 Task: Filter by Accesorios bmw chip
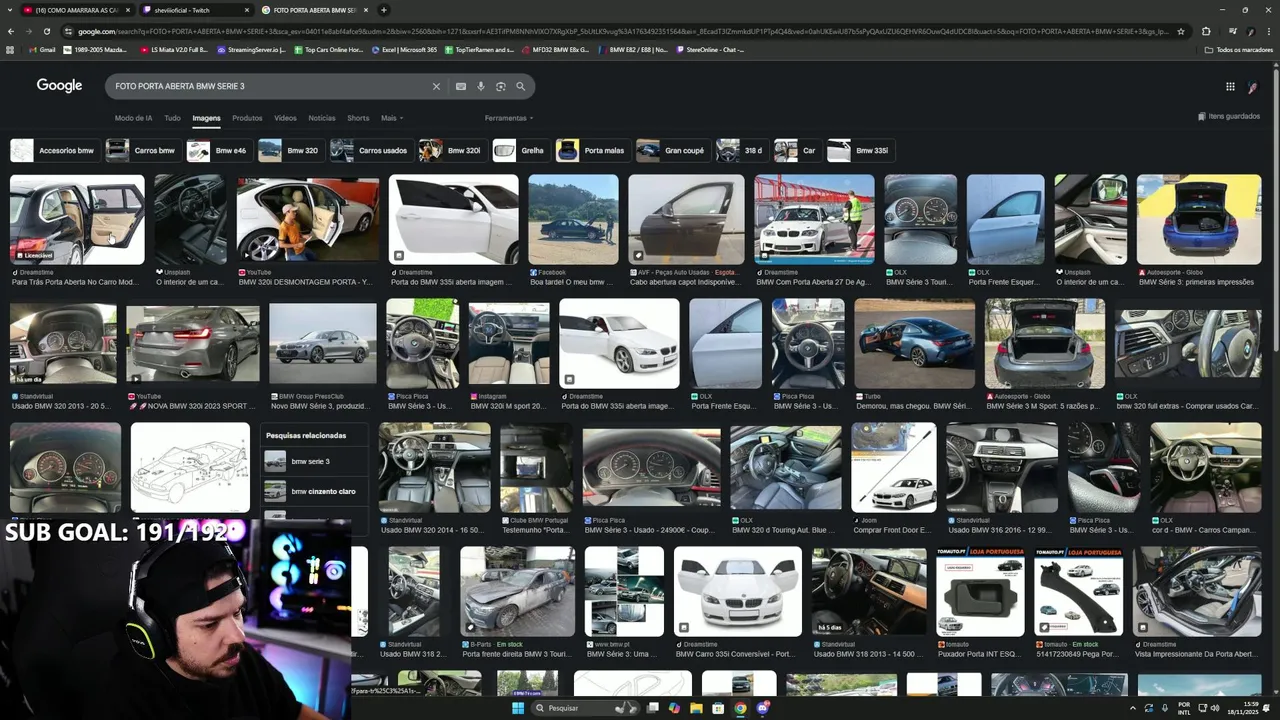[x=54, y=151]
